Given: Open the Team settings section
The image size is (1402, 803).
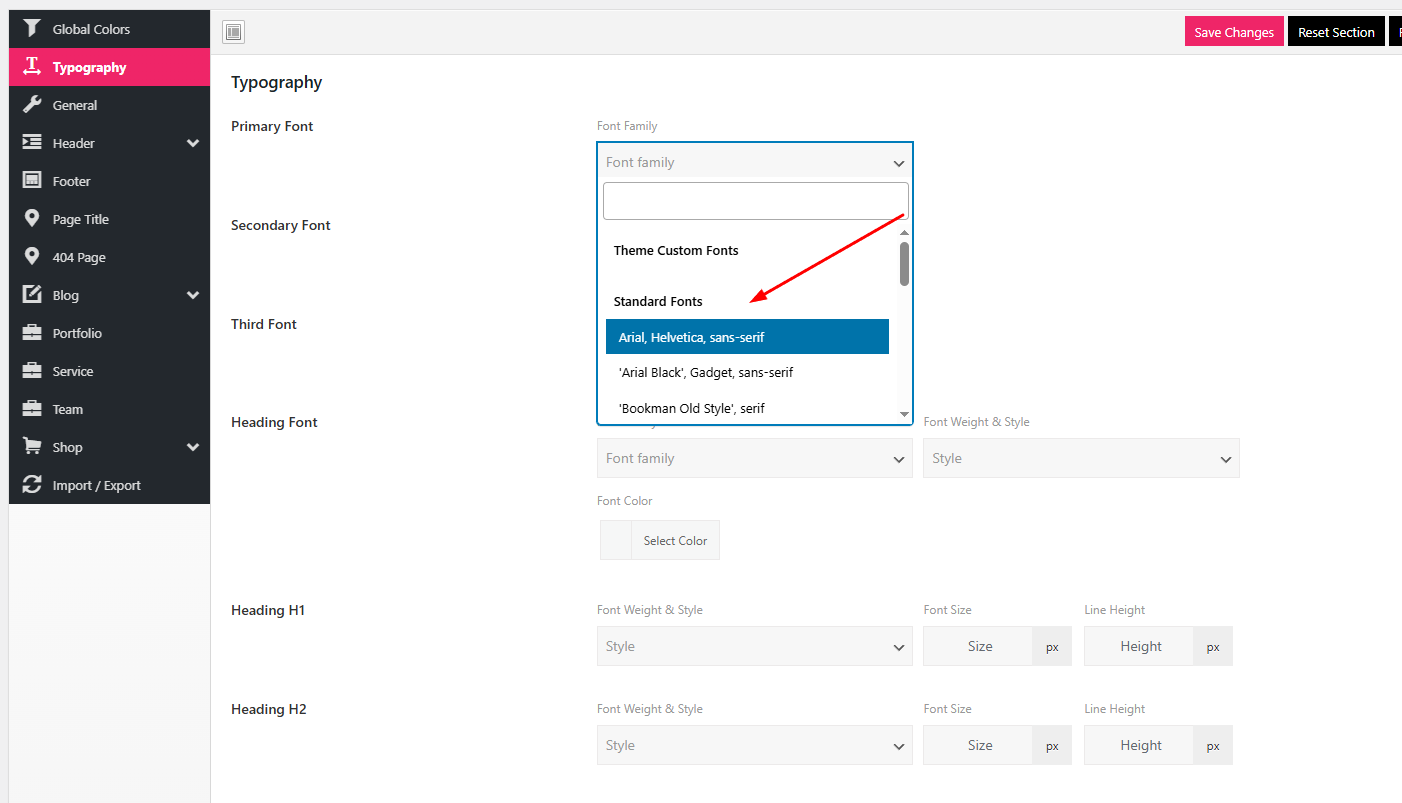Looking at the screenshot, I should tap(109, 409).
